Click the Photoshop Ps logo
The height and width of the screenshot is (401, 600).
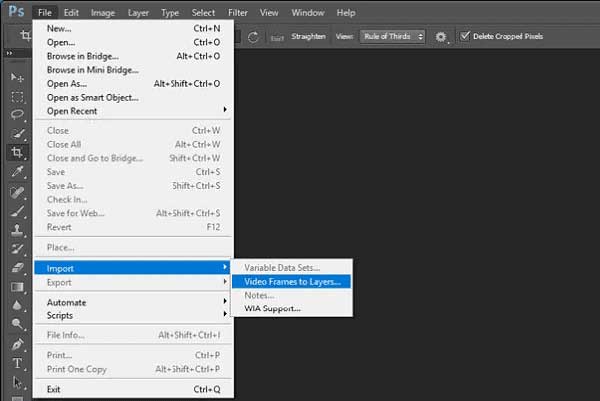(x=16, y=11)
